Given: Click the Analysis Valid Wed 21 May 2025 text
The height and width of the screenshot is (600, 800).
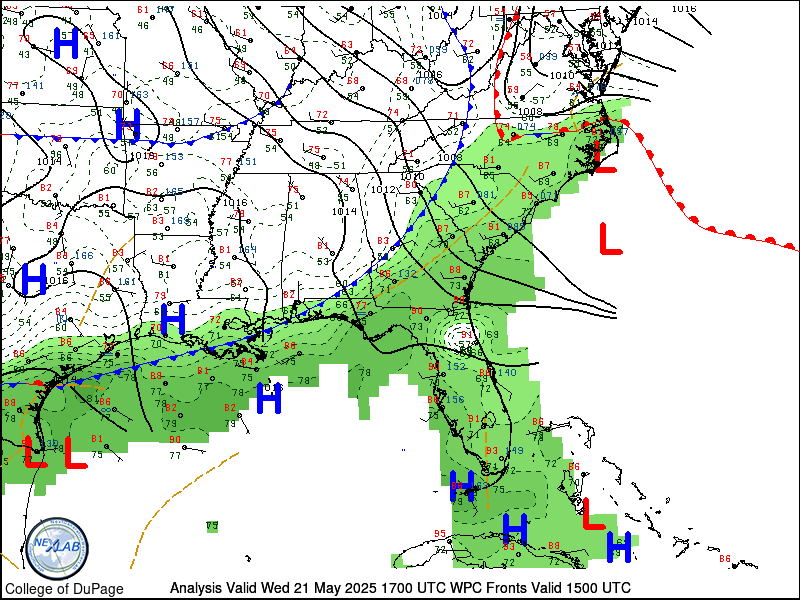Looking at the screenshot, I should [x=273, y=588].
